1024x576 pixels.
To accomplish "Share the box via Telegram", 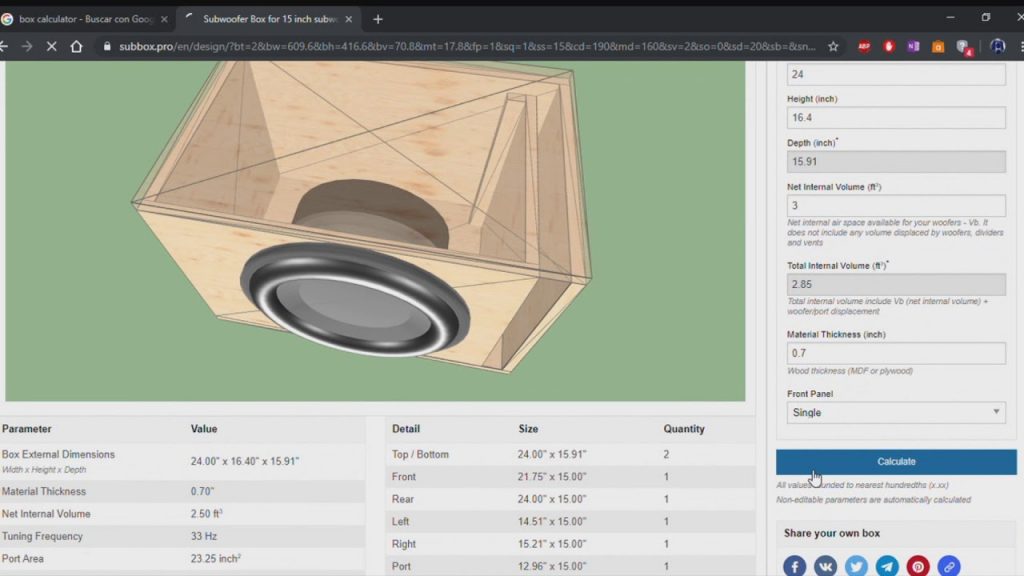I will coord(887,566).
